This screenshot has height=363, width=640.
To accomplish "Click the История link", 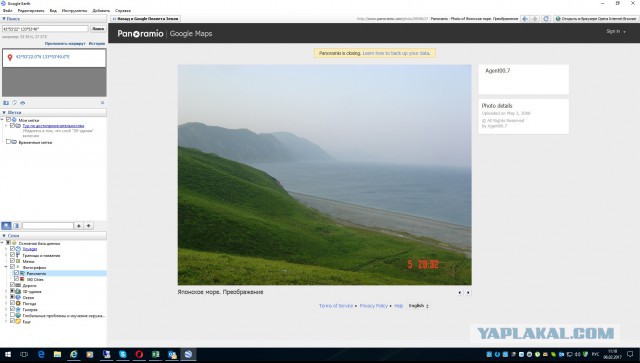I will [97, 43].
